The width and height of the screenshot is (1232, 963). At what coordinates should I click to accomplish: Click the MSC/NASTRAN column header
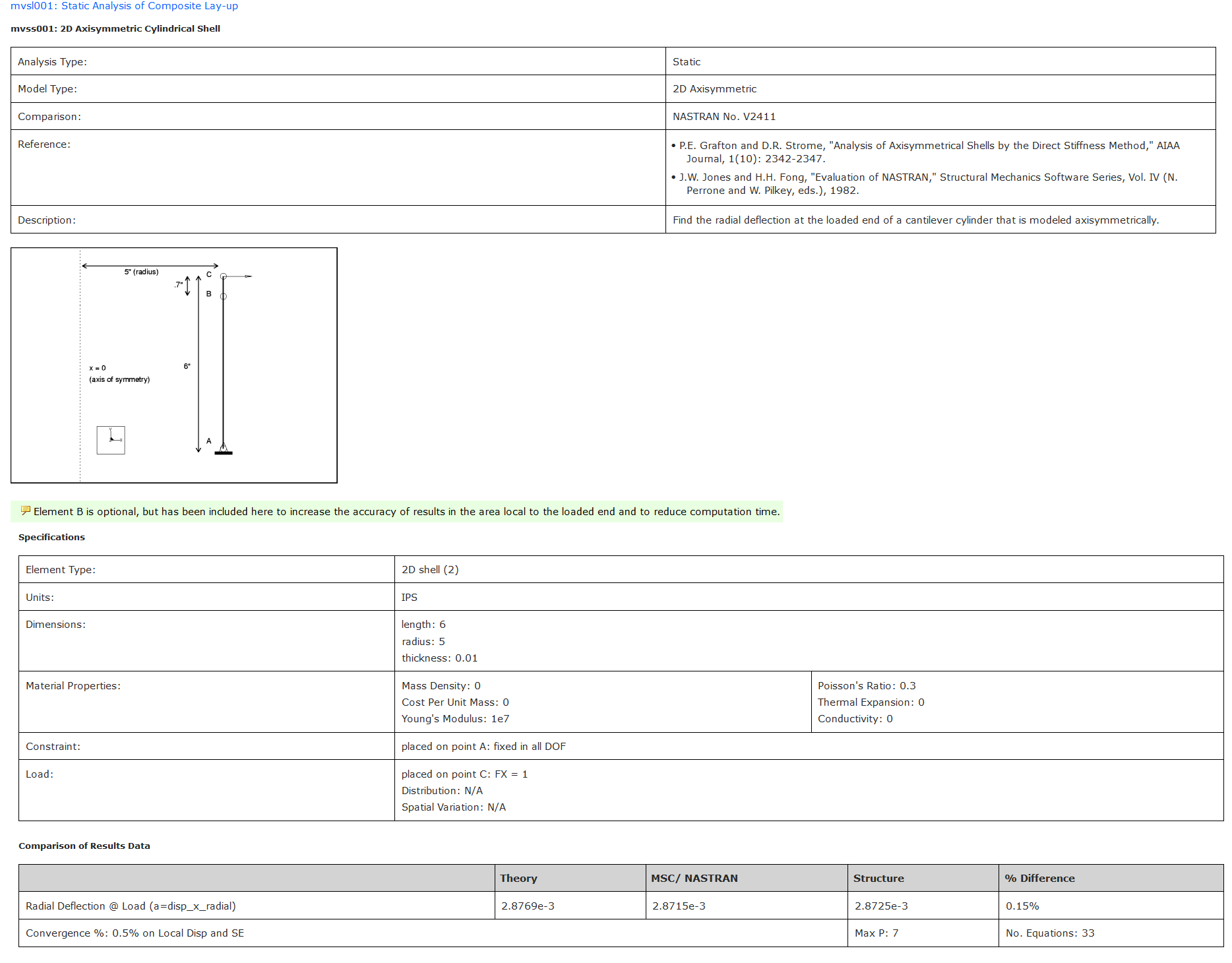(x=694, y=878)
